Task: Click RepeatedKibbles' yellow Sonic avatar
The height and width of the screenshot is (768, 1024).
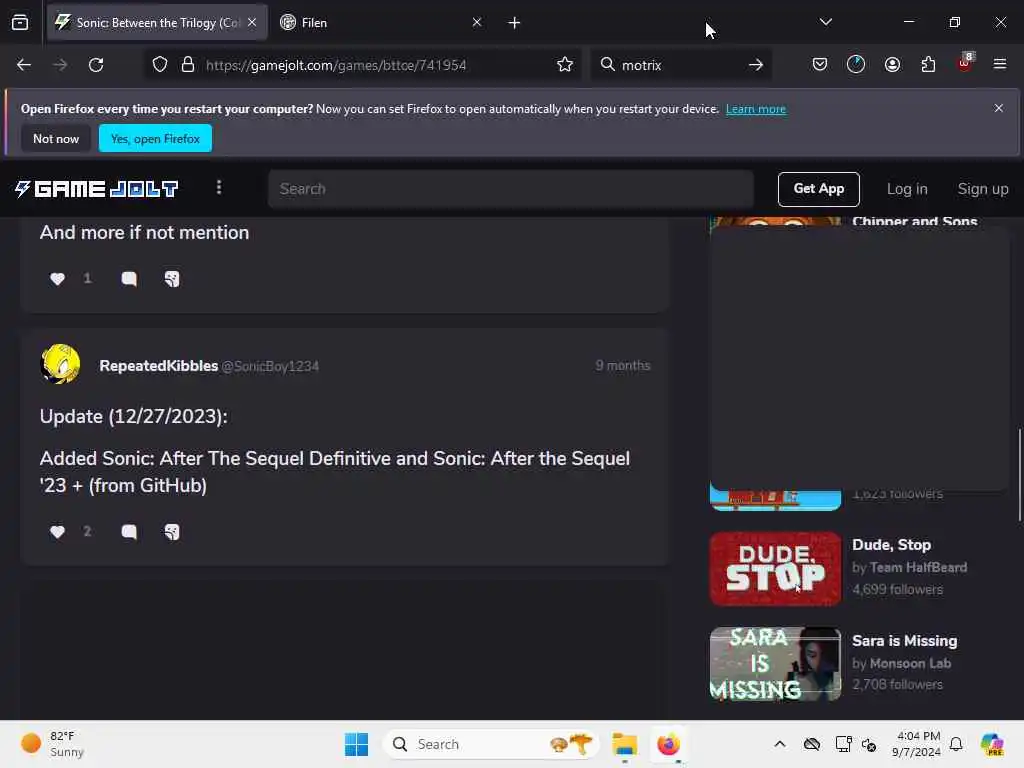Action: (x=61, y=364)
